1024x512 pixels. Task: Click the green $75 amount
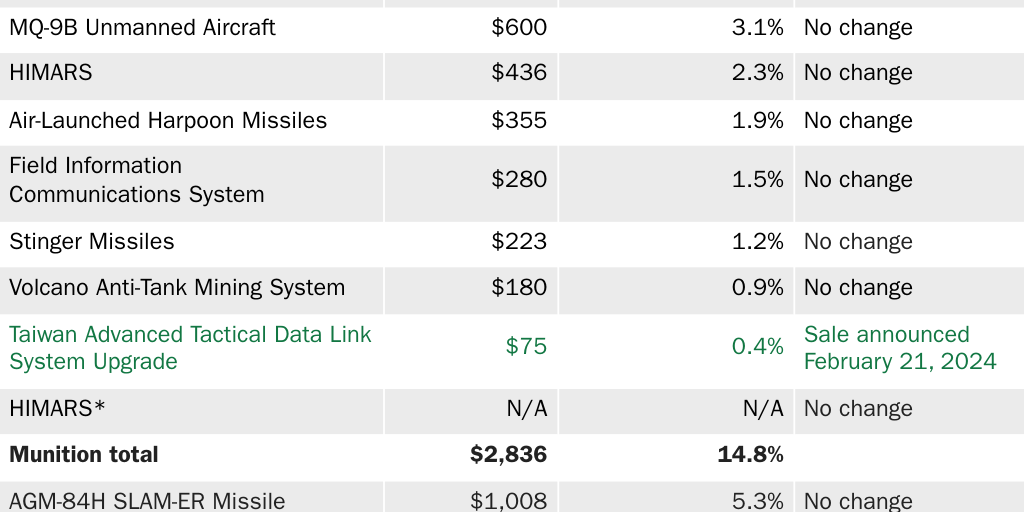[x=526, y=347]
